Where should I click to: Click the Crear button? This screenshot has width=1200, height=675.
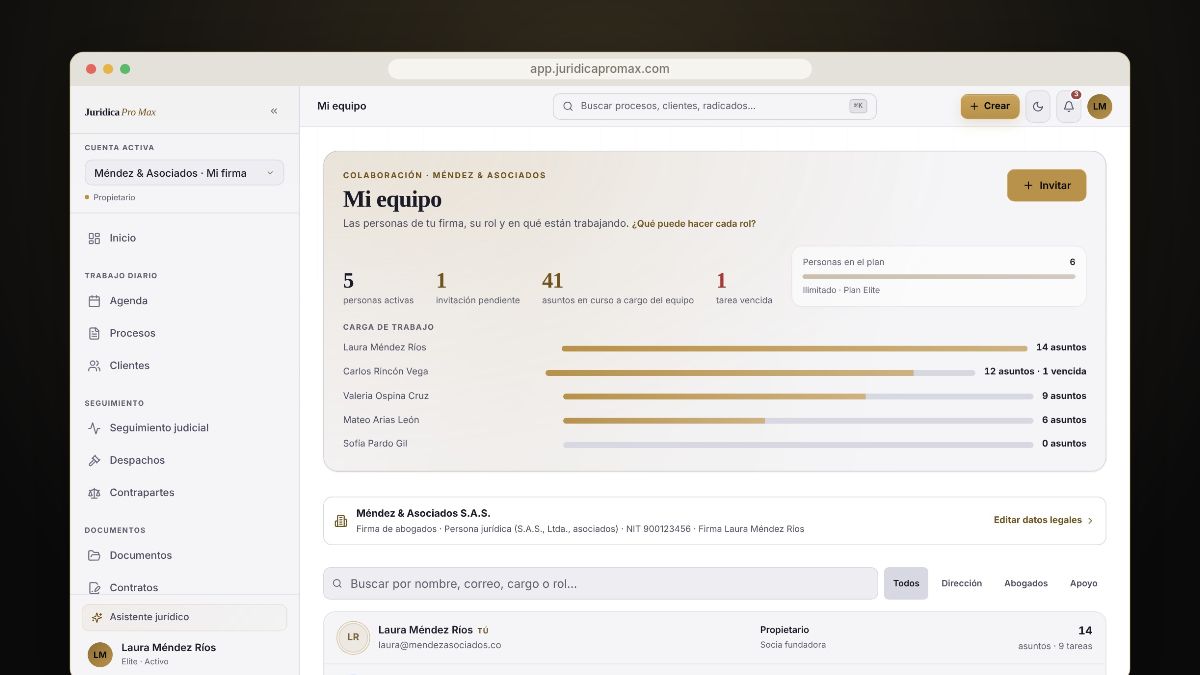pos(990,106)
